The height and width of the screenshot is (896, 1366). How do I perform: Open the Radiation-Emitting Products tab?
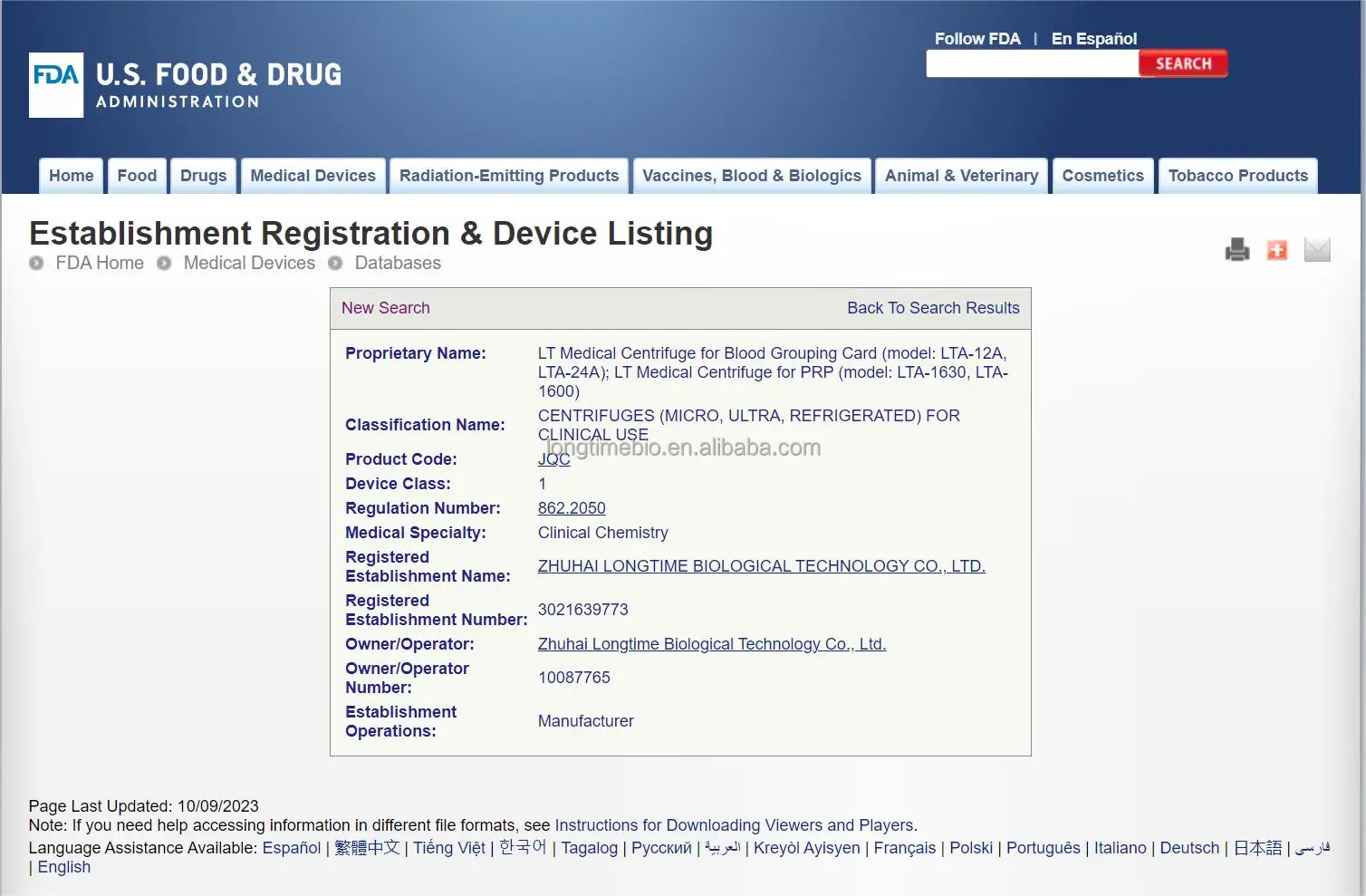508,176
